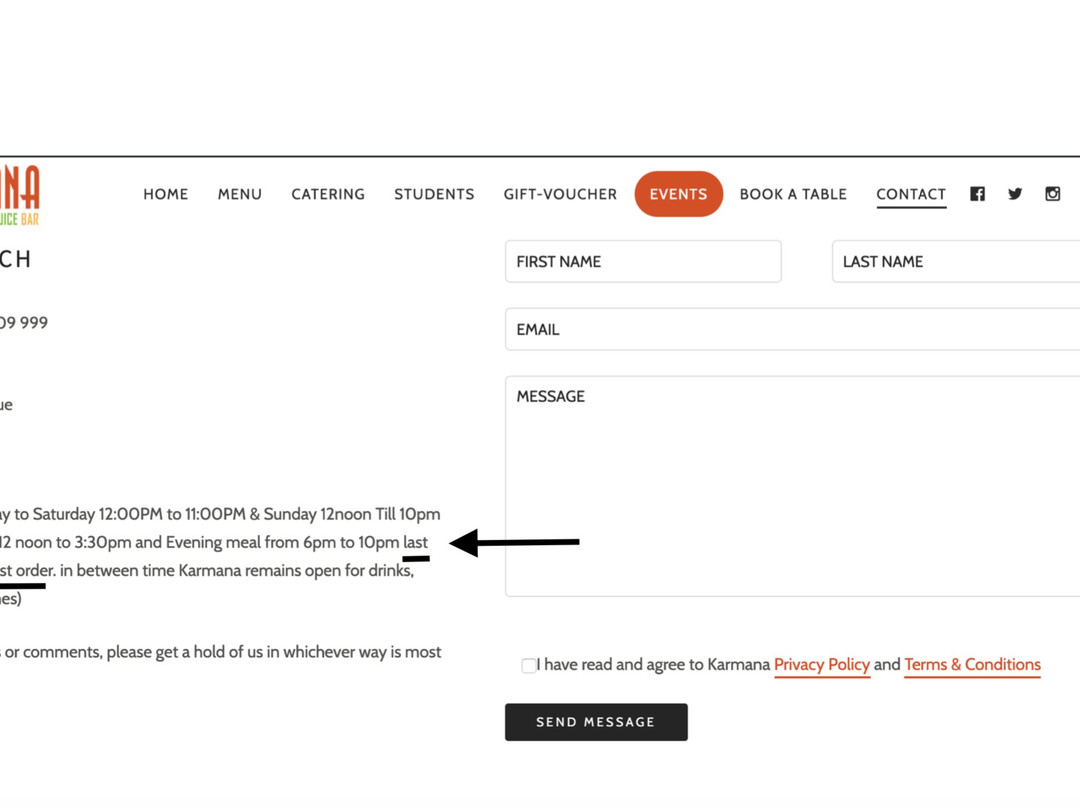
Task: Go to the HOME page
Action: (x=165, y=194)
